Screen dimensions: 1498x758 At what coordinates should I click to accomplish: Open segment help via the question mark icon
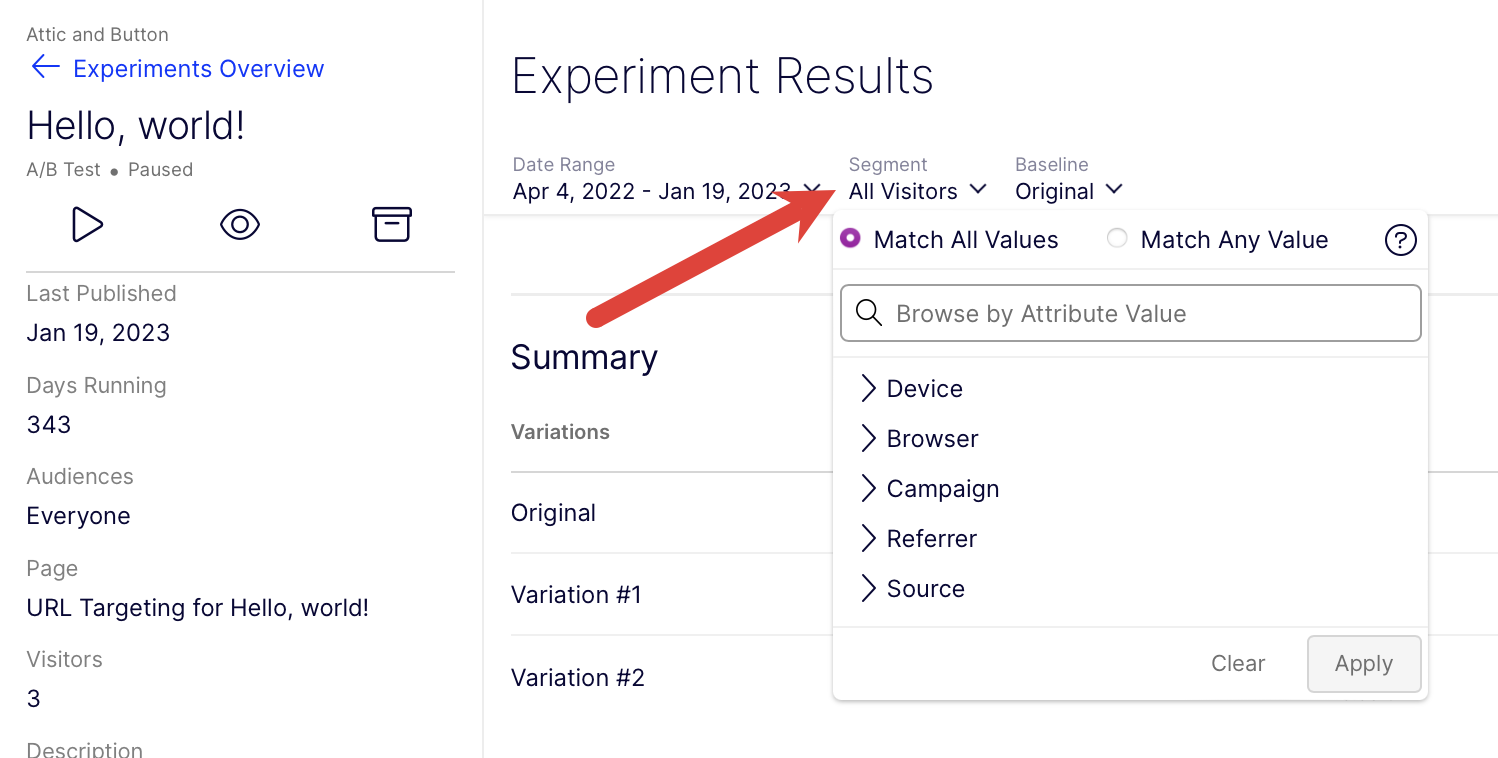[1400, 240]
